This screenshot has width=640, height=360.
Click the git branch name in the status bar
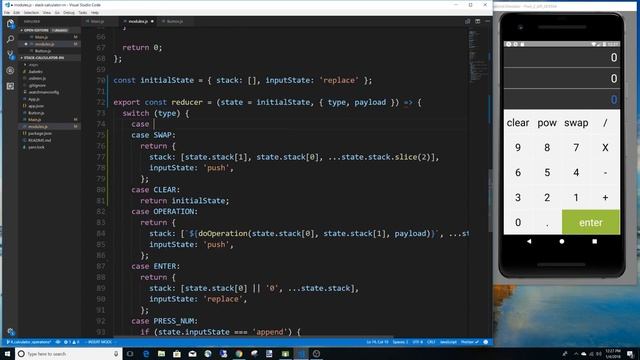point(29,342)
